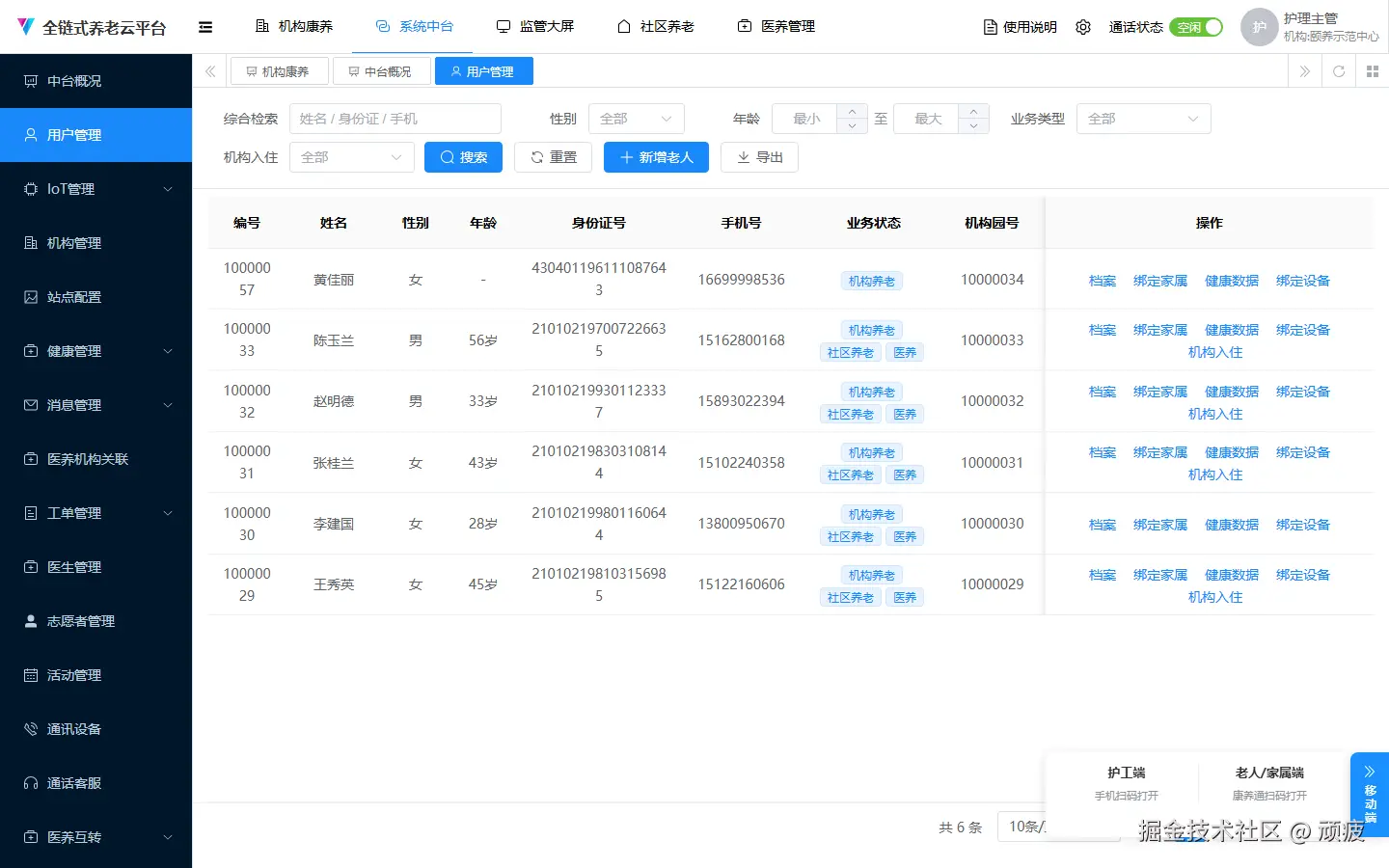Increase the 最小 age stepper up arrow

852,111
